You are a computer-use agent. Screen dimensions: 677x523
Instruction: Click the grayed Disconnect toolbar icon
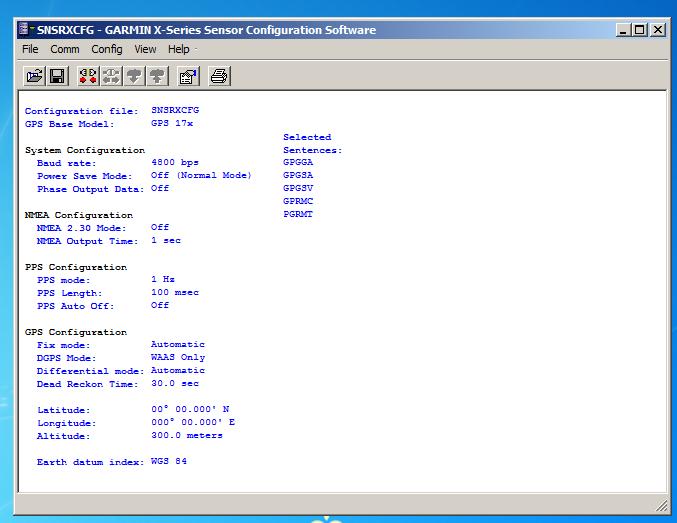tap(111, 76)
